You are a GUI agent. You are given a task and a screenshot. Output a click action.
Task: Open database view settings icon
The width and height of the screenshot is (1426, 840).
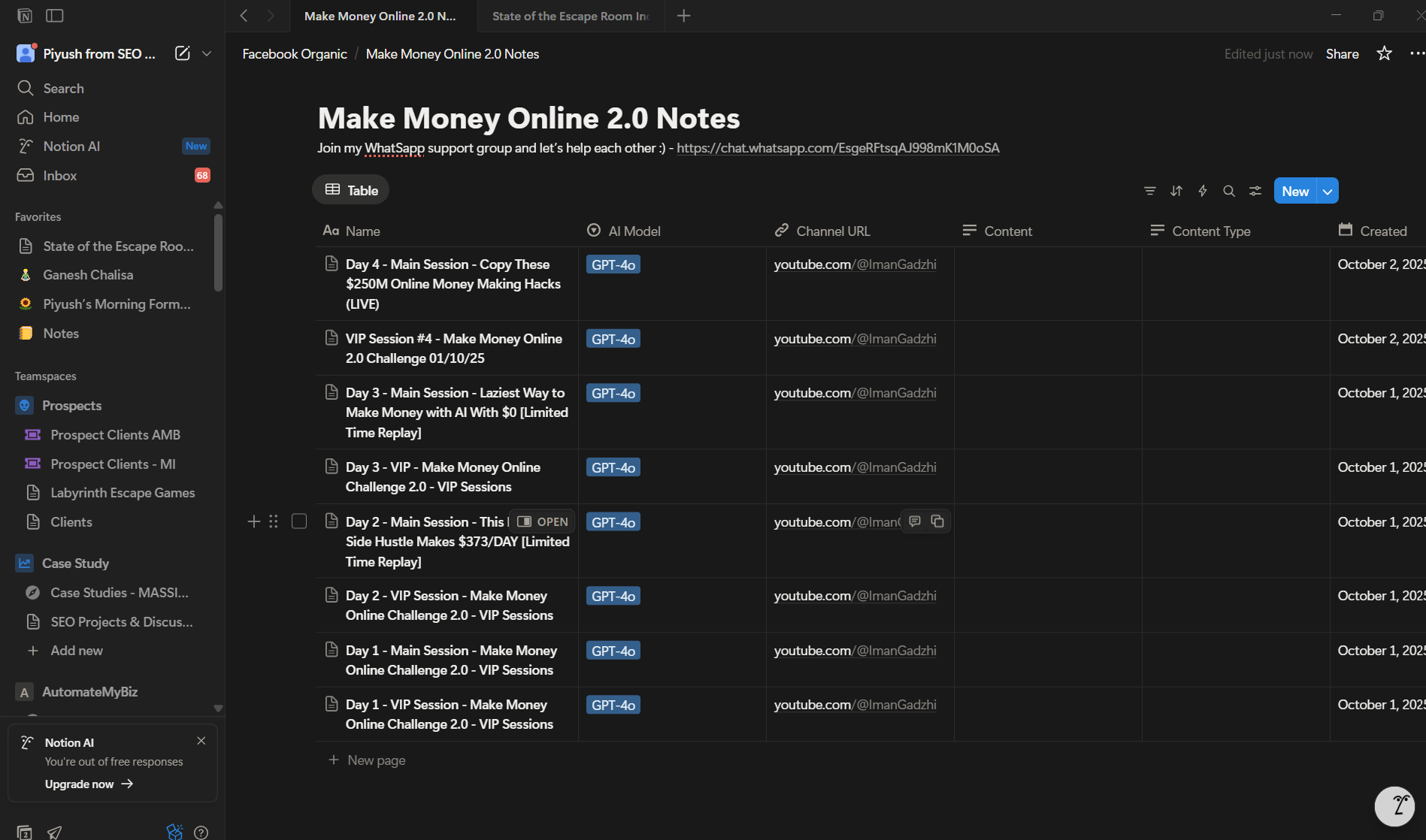(x=1255, y=191)
